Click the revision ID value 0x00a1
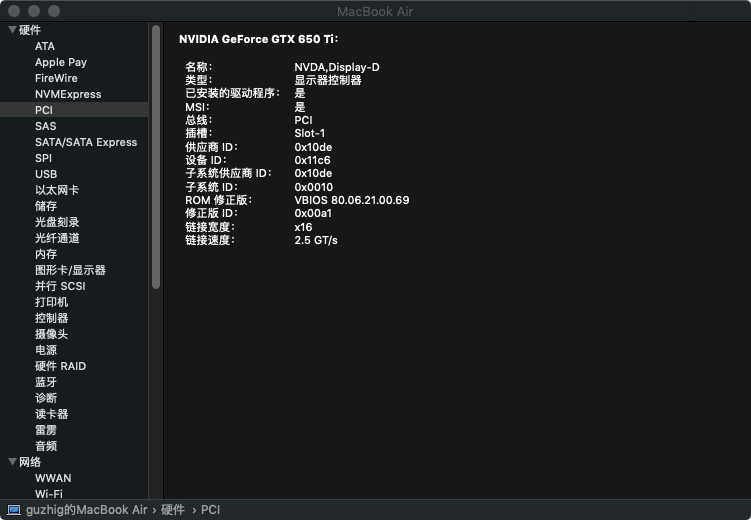Image resolution: width=751 pixels, height=520 pixels. [x=313, y=213]
